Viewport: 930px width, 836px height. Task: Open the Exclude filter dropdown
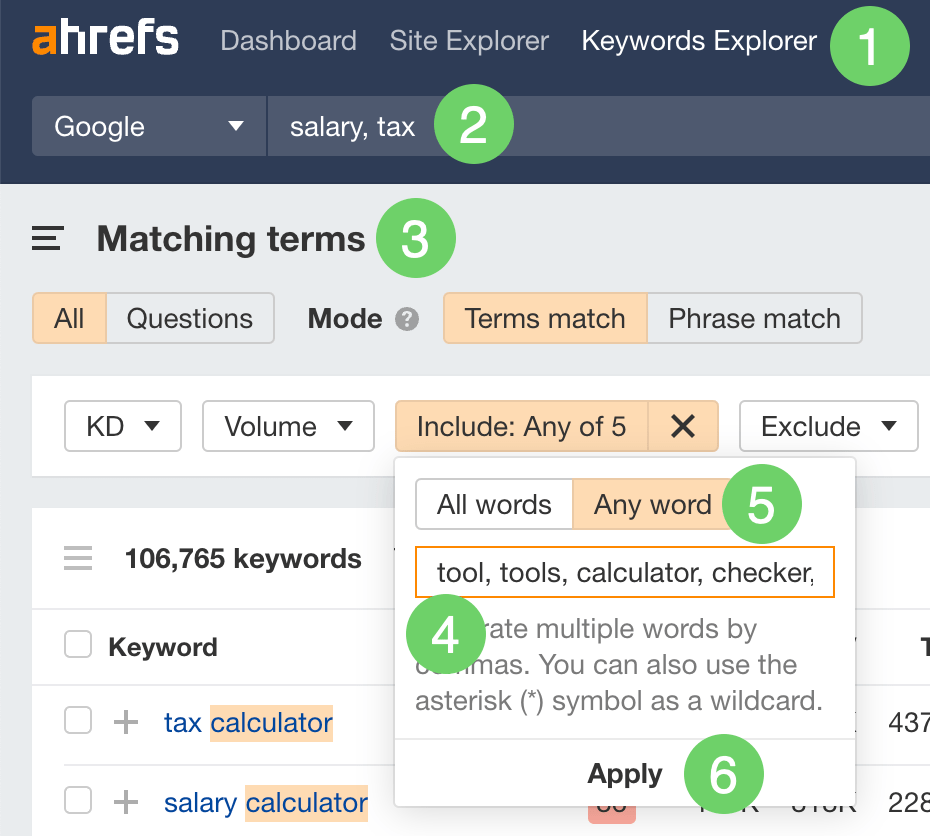[828, 426]
